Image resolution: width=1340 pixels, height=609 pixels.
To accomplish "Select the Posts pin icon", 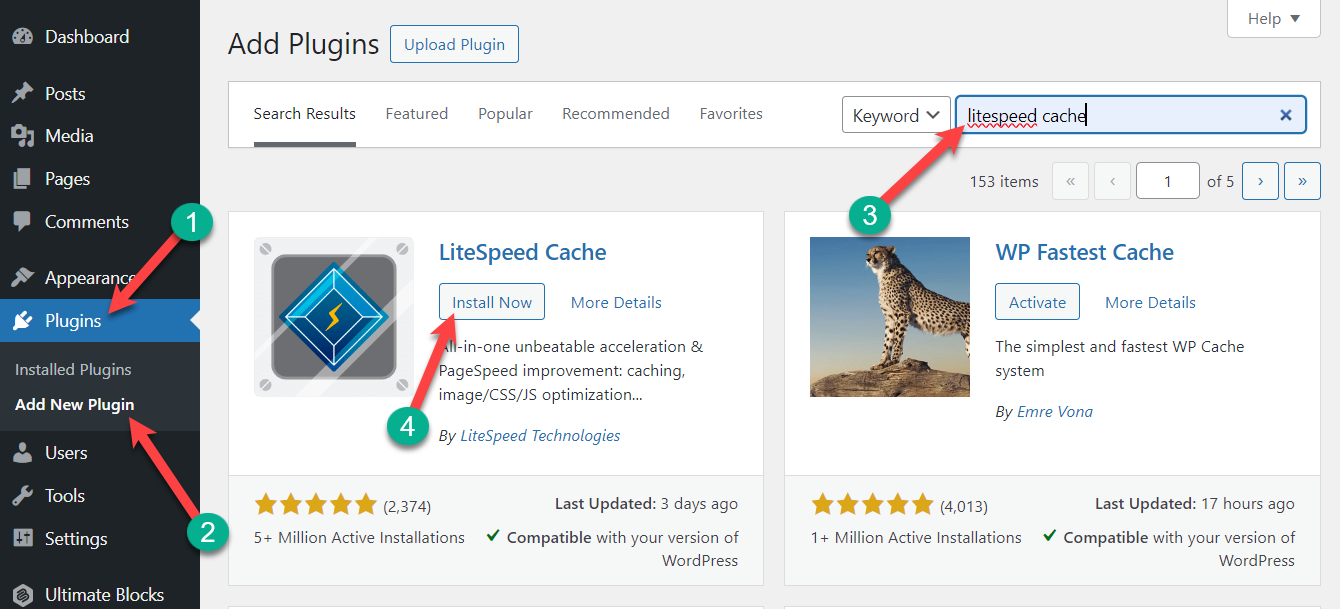I will [x=22, y=92].
